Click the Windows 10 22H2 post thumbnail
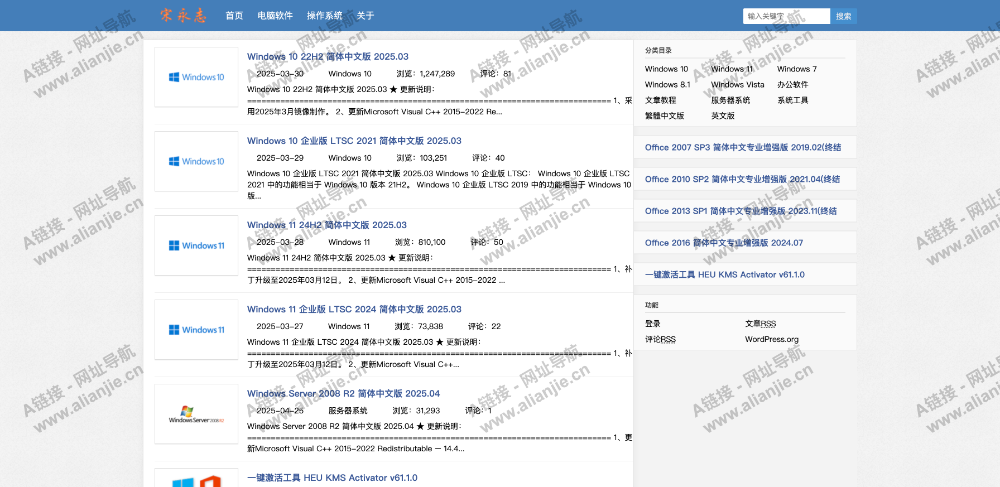 pyautogui.click(x=196, y=77)
